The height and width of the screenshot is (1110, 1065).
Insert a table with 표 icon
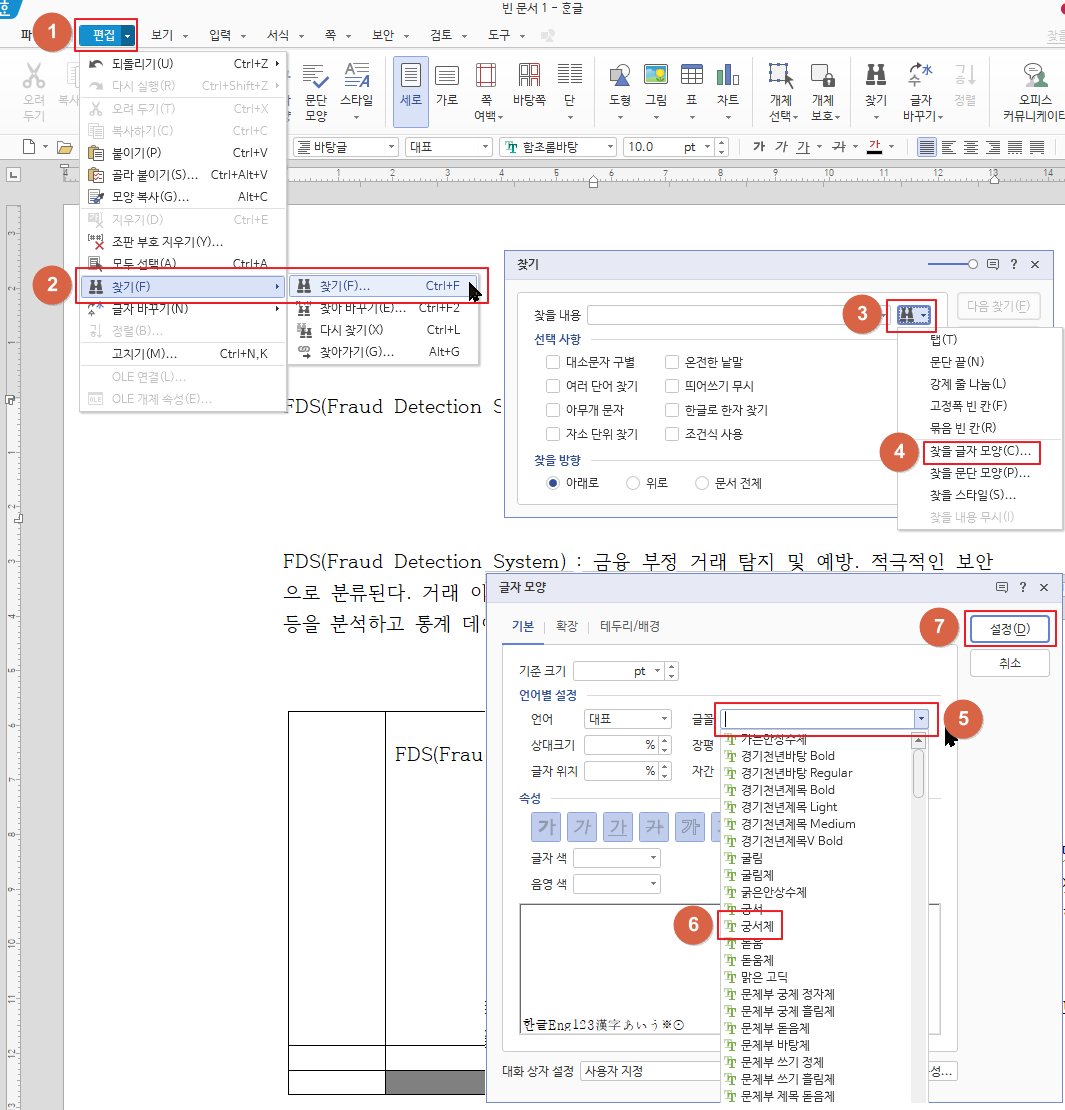(692, 91)
